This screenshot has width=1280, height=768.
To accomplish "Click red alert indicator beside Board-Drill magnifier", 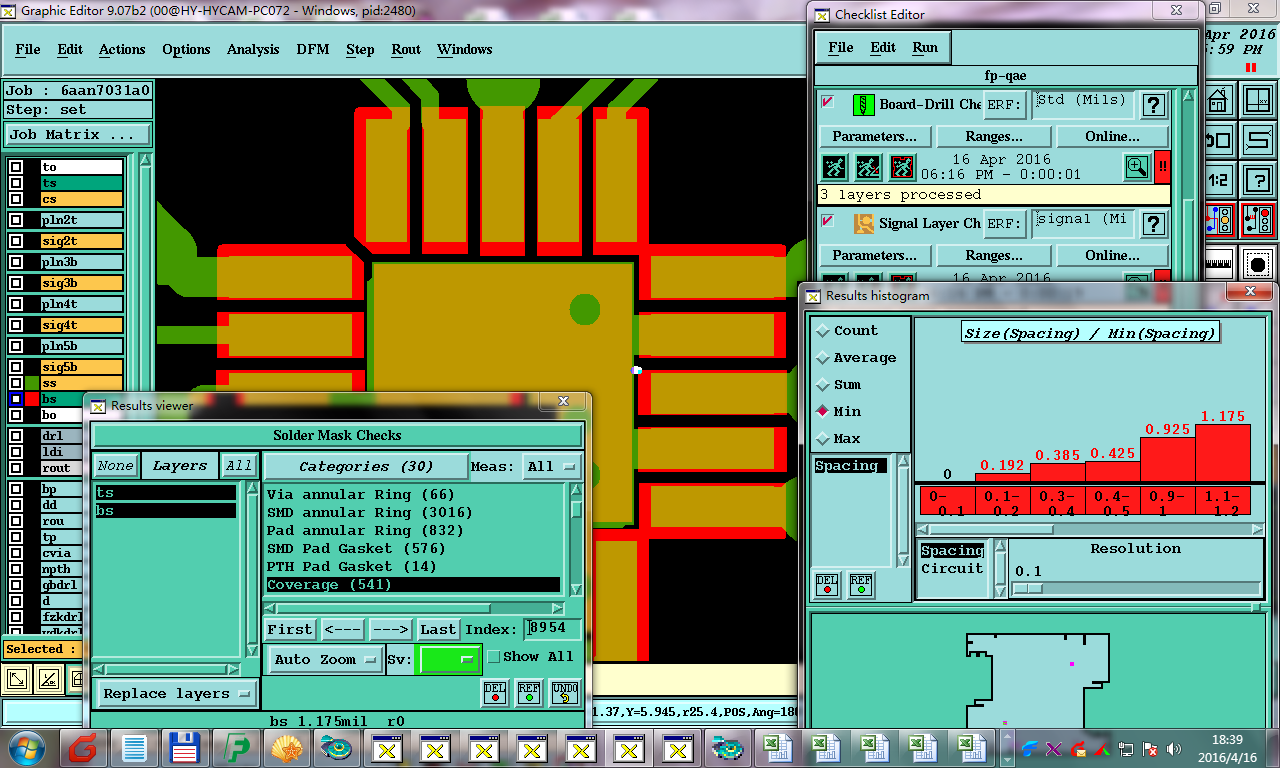I will (x=1162, y=167).
